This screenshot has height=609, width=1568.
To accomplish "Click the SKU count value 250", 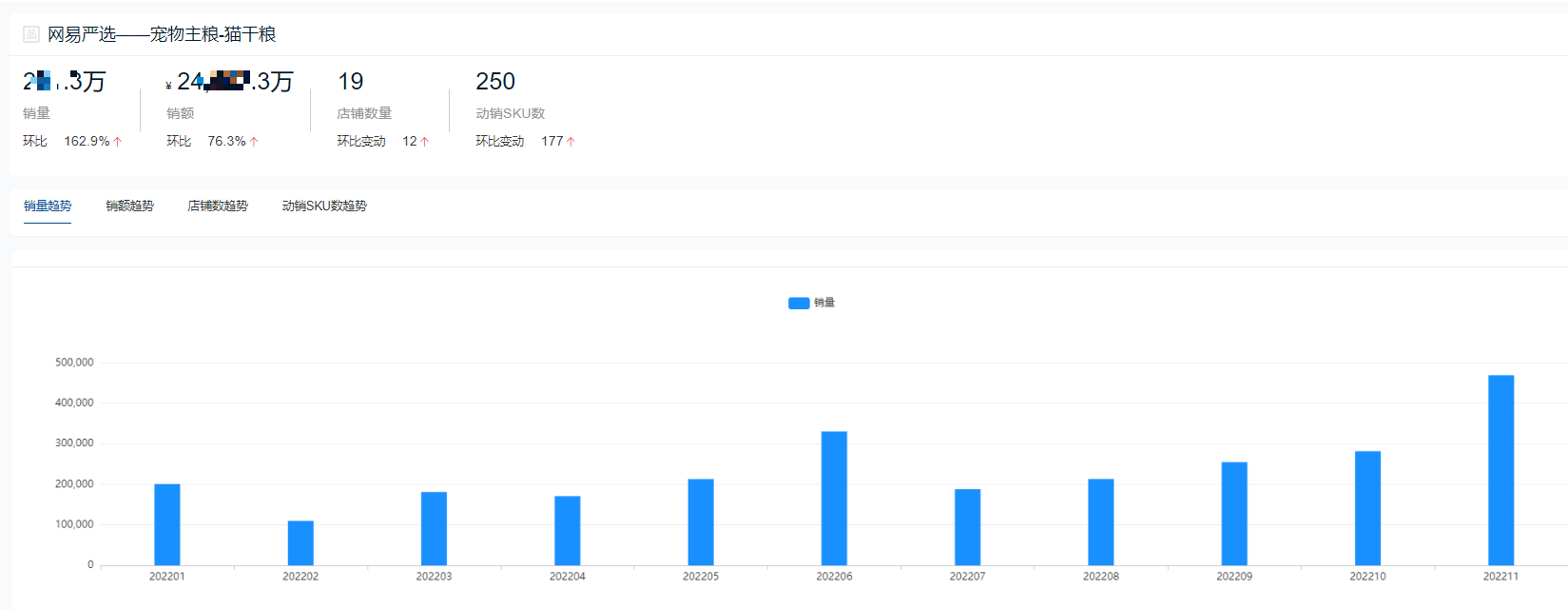I will [495, 82].
